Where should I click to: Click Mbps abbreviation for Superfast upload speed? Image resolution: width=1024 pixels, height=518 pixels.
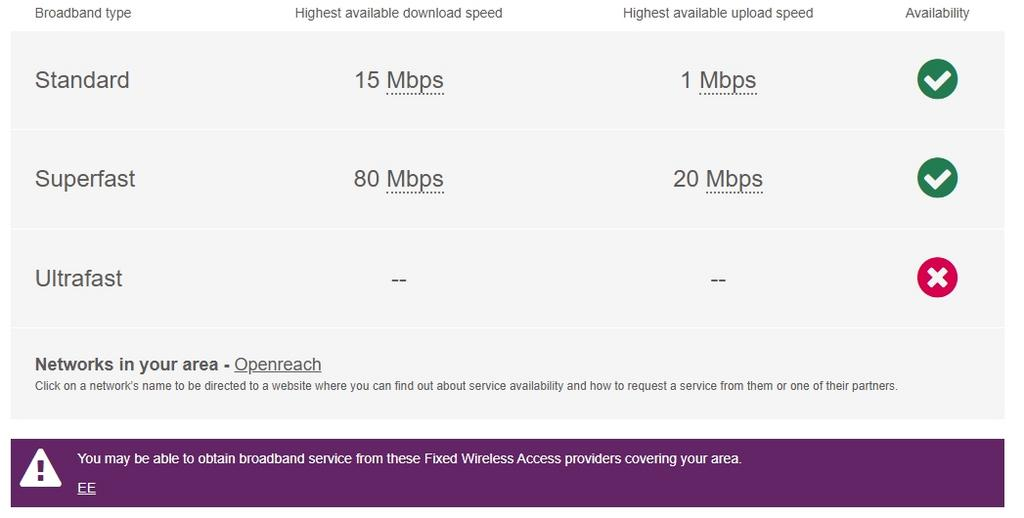point(734,179)
